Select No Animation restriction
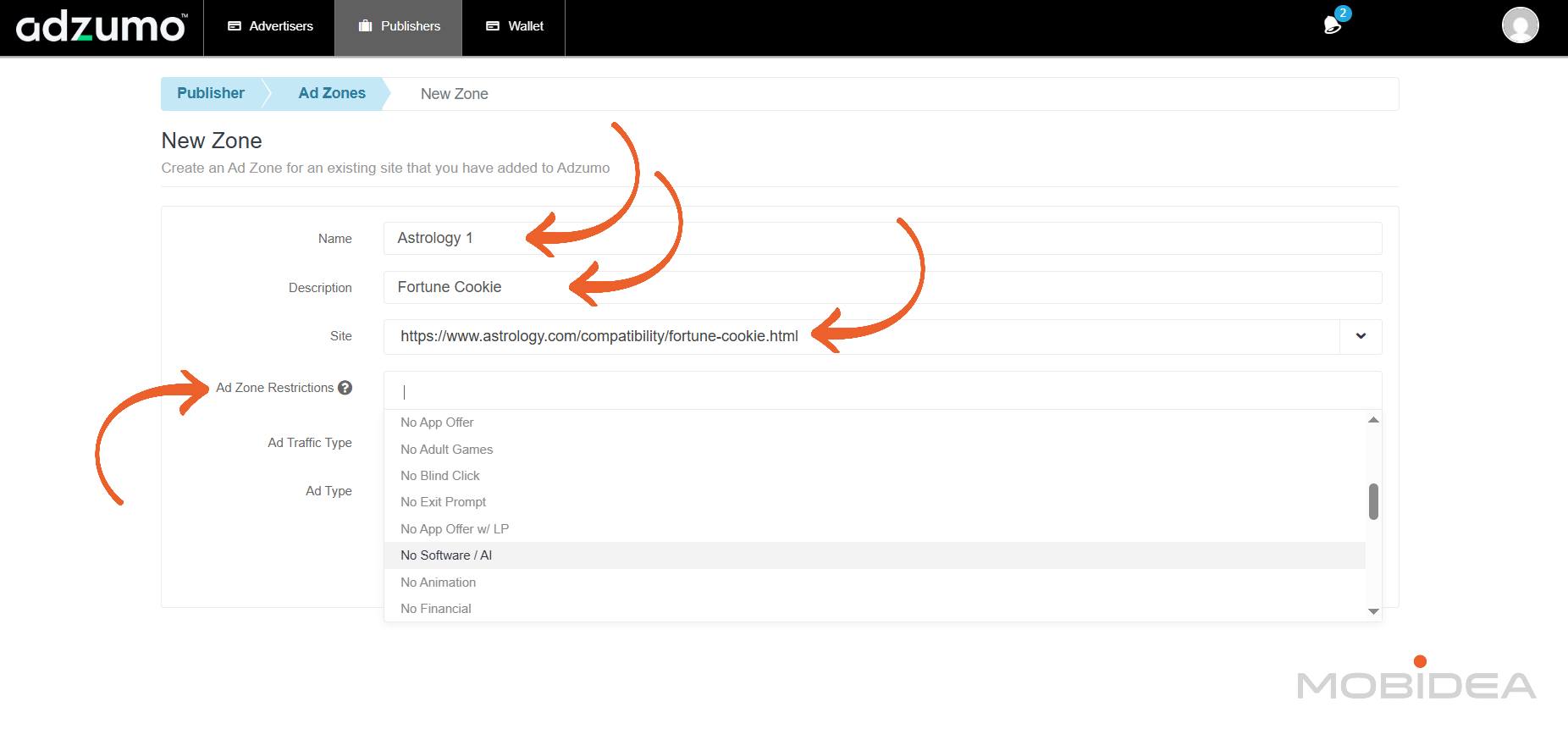1568x729 pixels. click(438, 583)
